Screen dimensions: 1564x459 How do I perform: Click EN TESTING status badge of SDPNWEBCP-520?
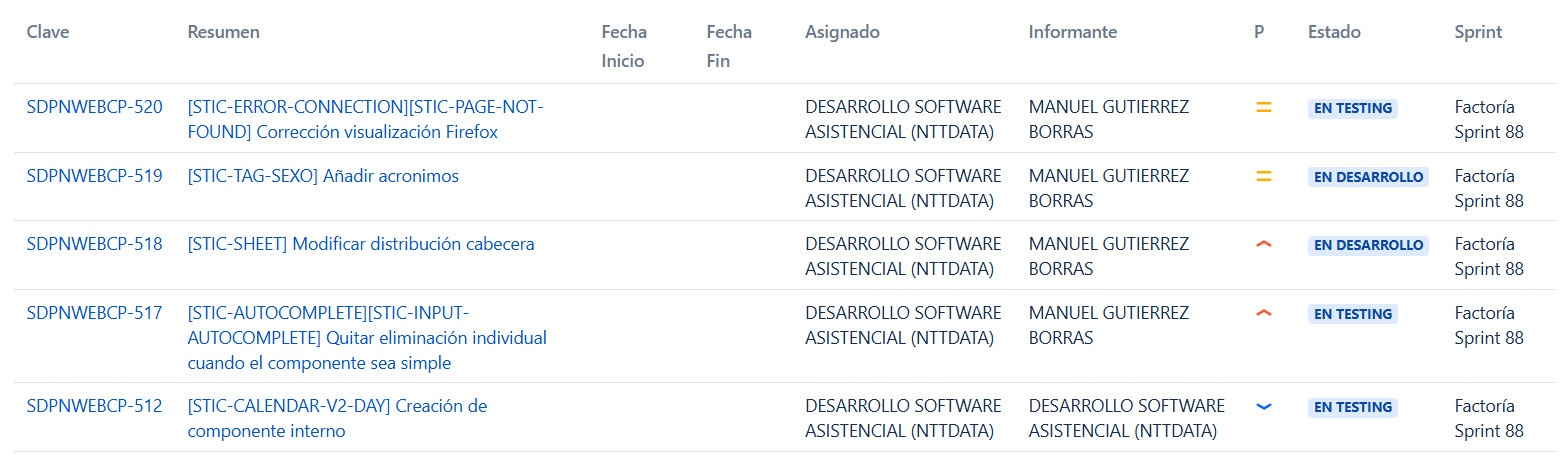pyautogui.click(x=1352, y=108)
